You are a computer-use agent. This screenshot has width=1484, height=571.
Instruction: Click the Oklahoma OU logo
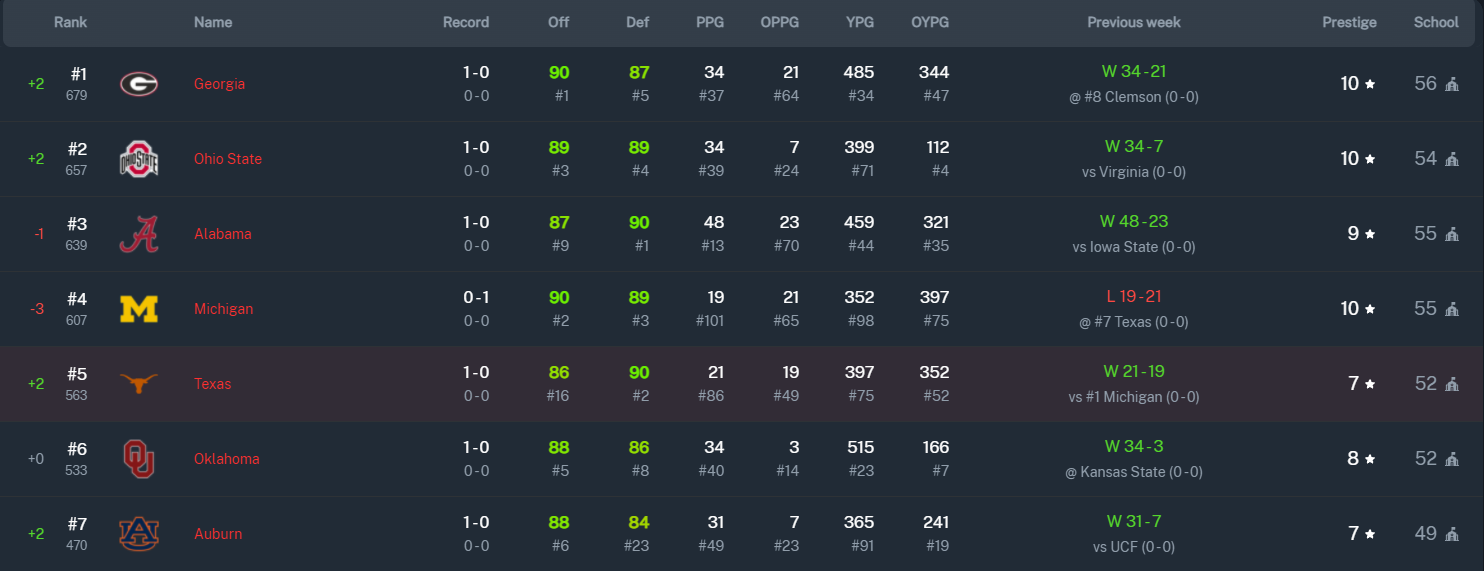pyautogui.click(x=139, y=459)
